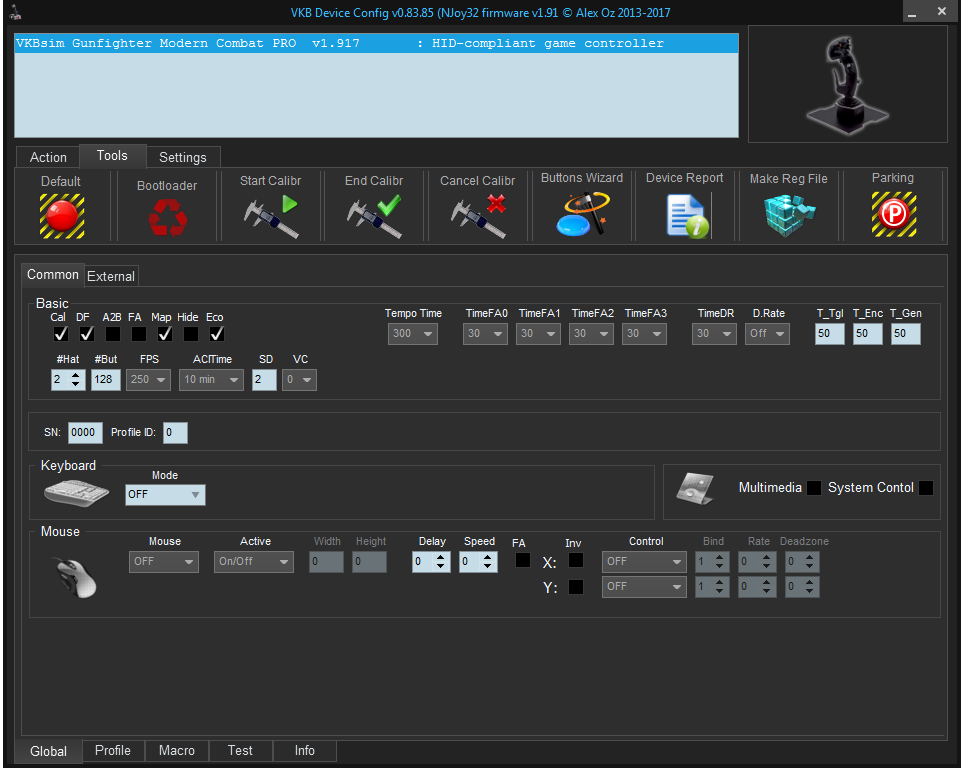Open the D.Rate dropdown
970x773 pixels.
pos(767,334)
